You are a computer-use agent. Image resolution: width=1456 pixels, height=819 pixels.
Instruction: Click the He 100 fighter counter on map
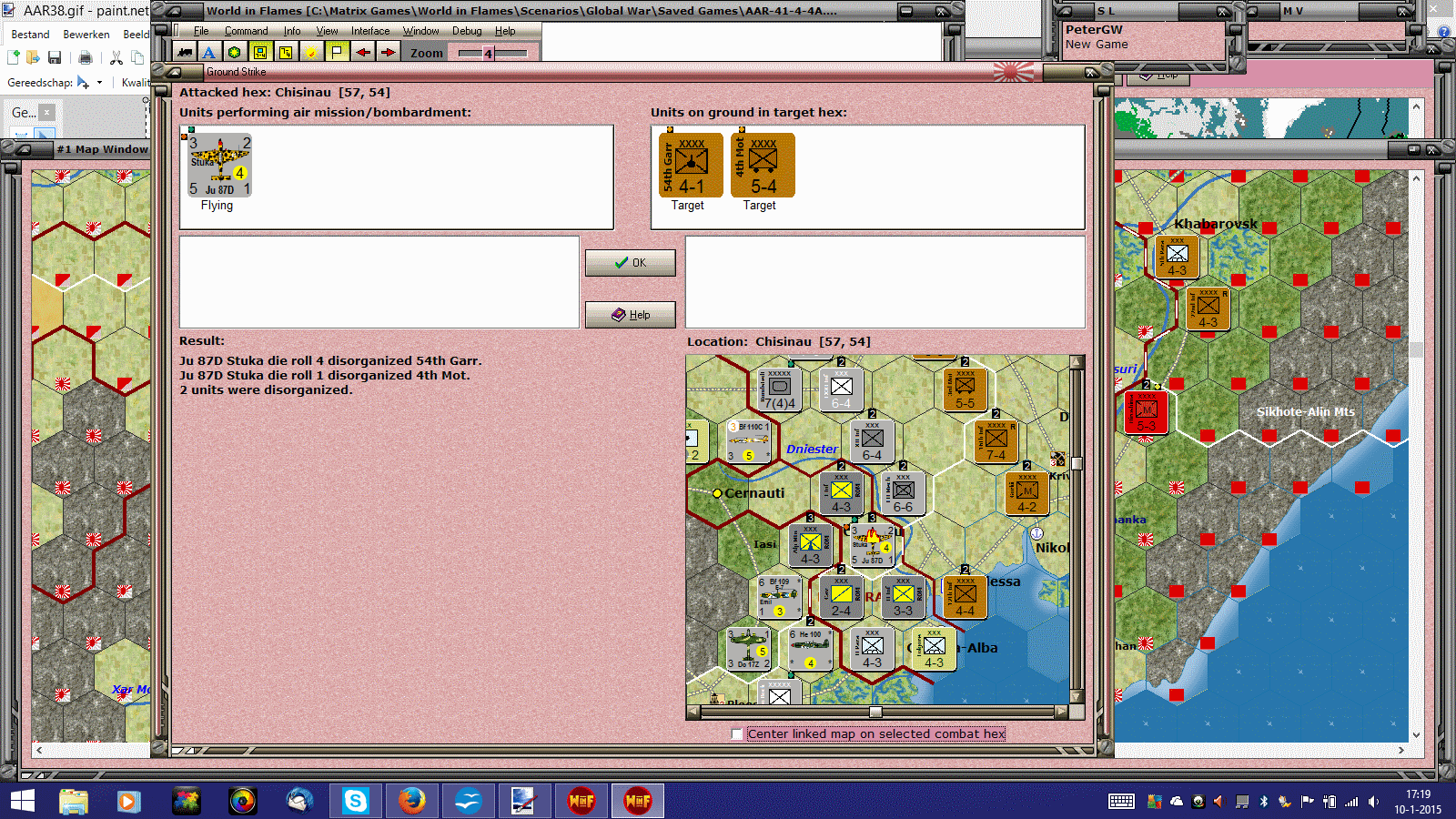pos(811,649)
